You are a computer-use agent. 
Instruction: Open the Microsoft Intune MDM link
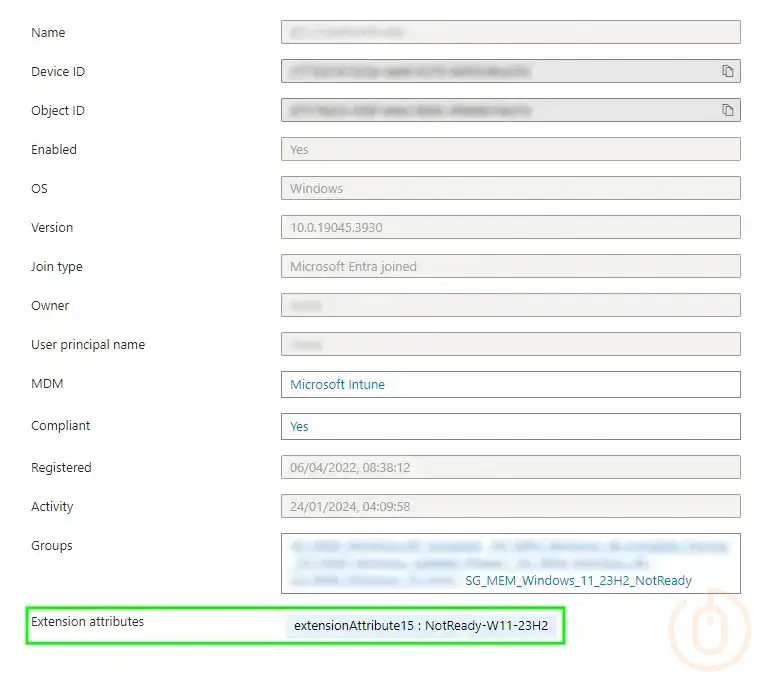click(337, 384)
